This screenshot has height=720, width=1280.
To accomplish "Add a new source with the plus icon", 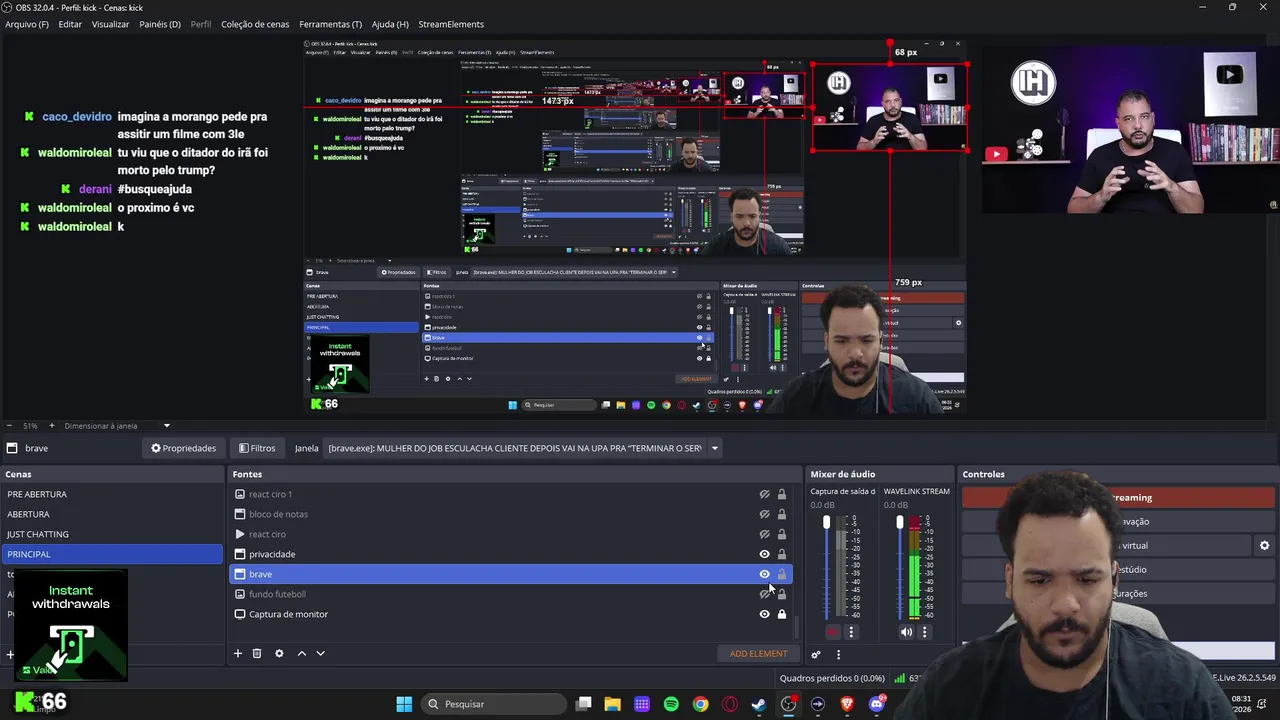I will click(238, 653).
